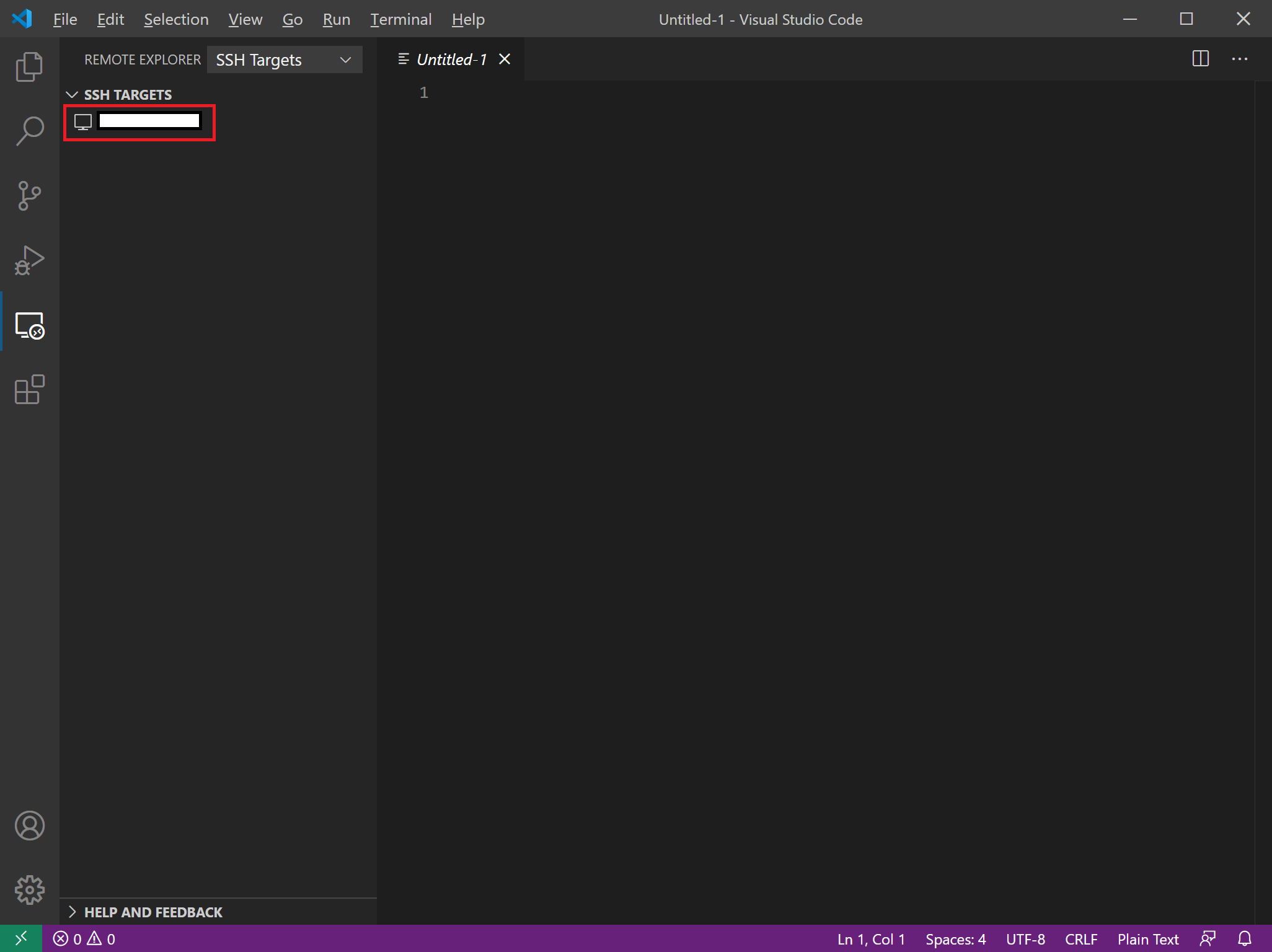The height and width of the screenshot is (952, 1272).
Task: Open the Selection menu
Action: [176, 19]
